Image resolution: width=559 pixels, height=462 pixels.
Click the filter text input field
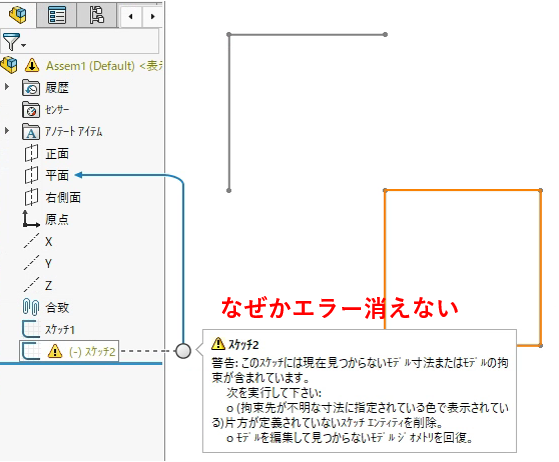93,41
